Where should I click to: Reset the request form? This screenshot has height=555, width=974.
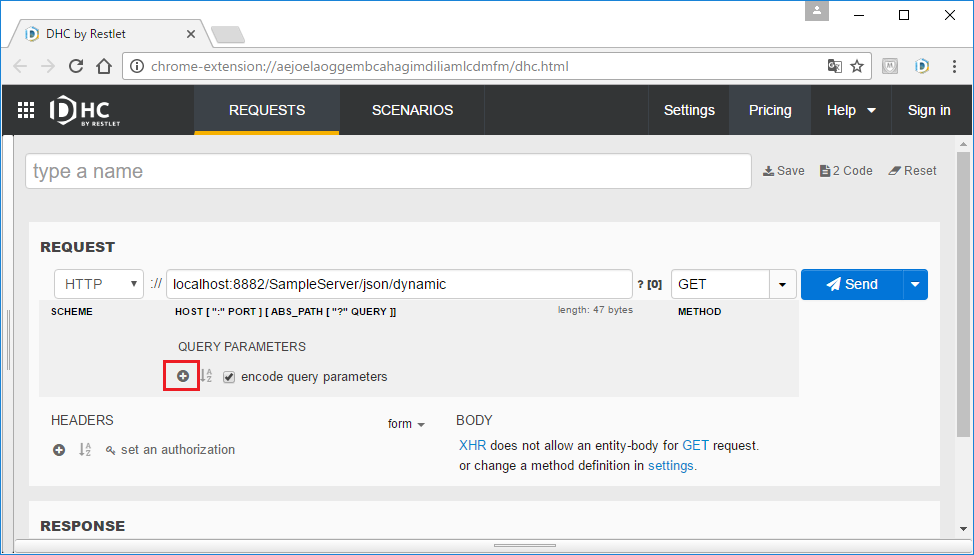tap(912, 171)
